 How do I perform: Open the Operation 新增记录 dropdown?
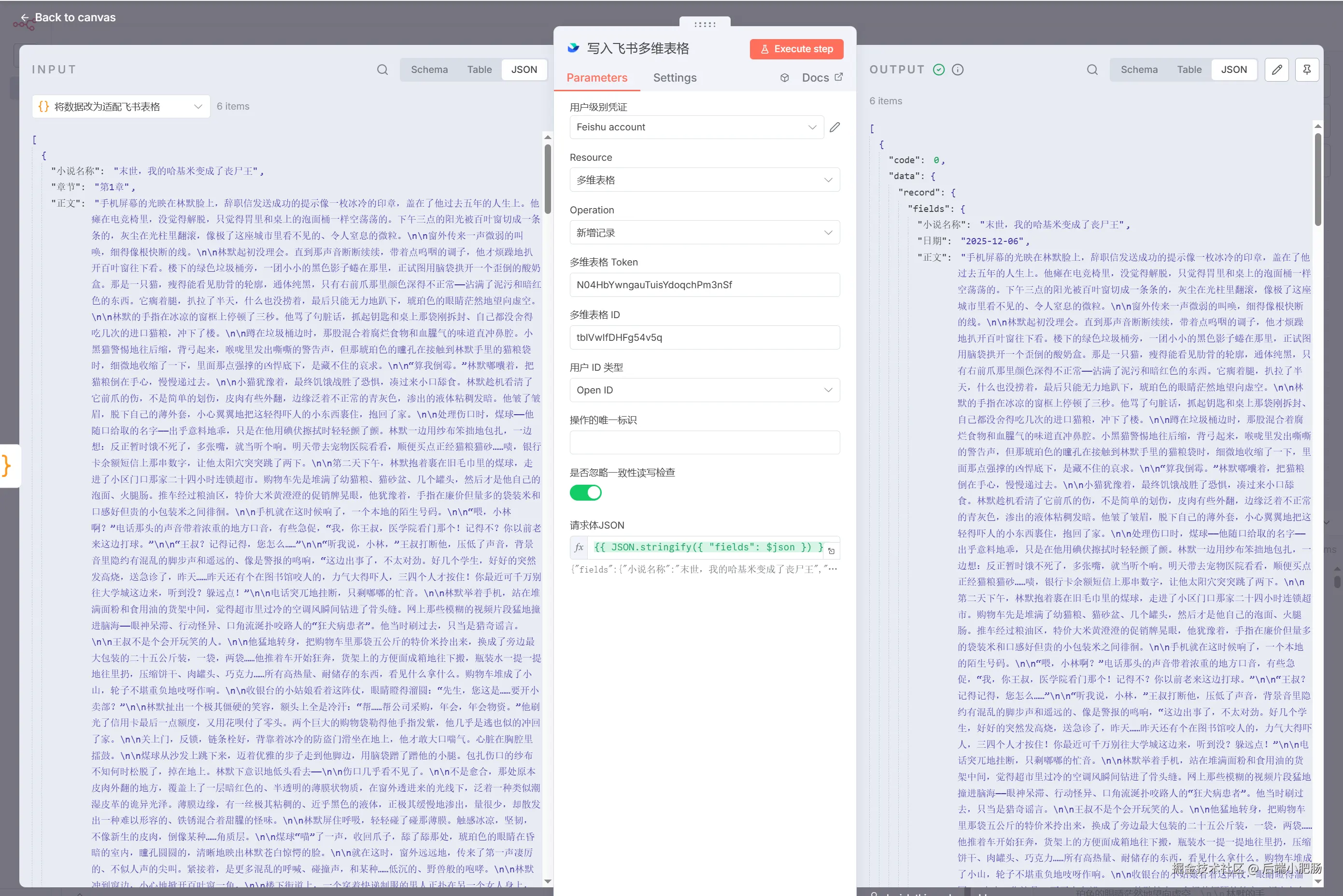(704, 233)
